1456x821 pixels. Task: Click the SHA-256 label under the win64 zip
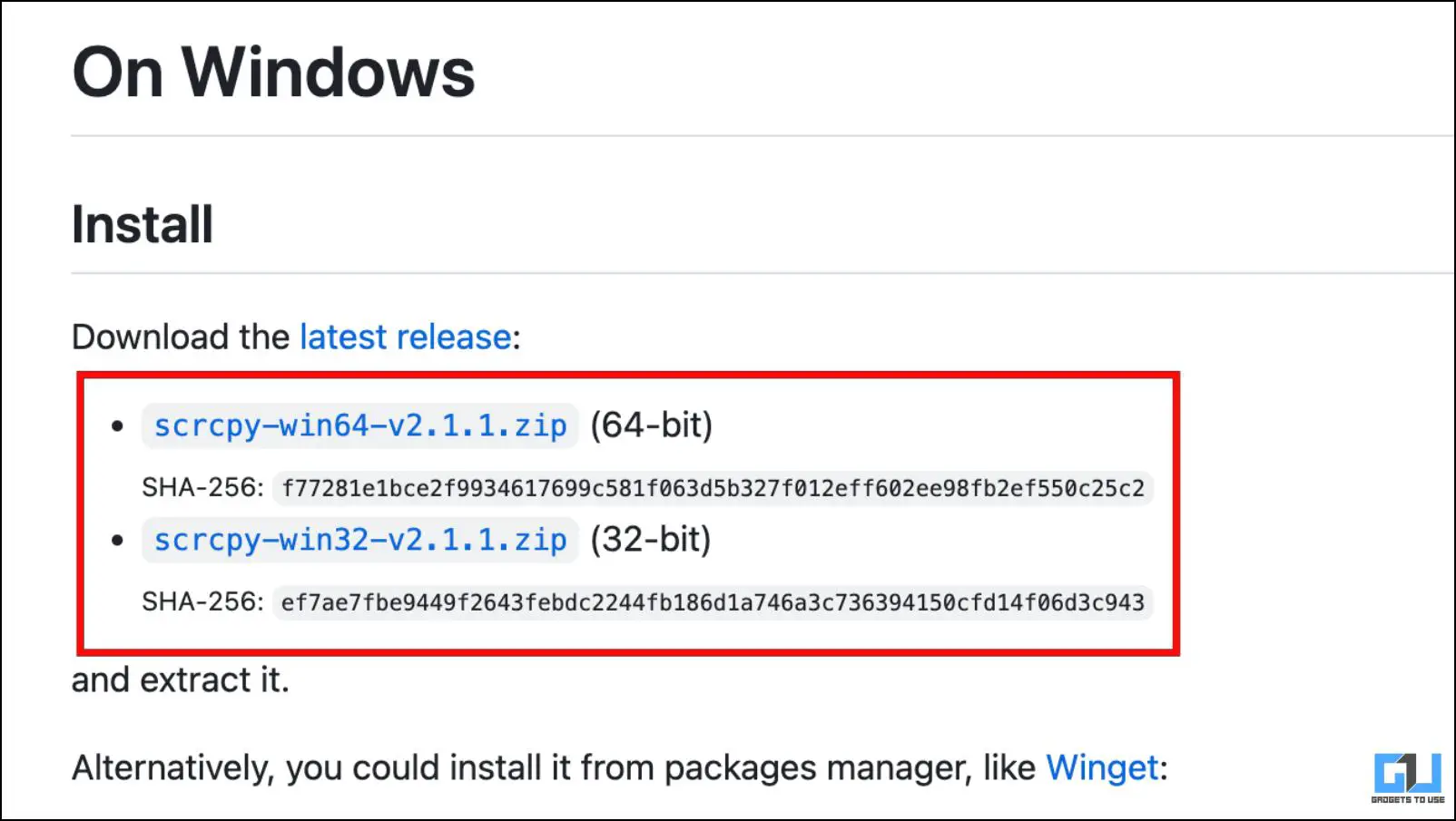(202, 488)
